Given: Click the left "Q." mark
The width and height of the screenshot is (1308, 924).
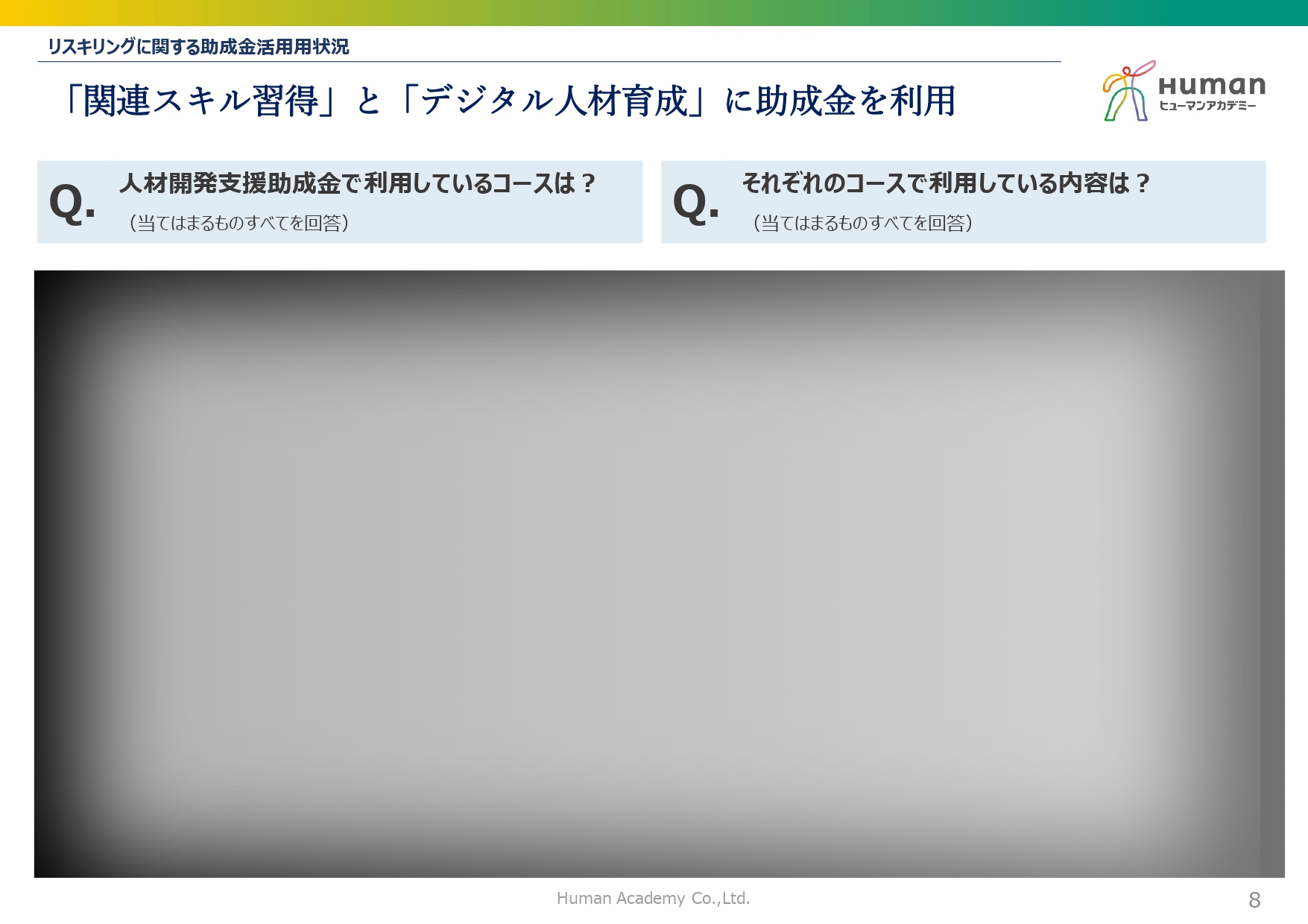Looking at the screenshot, I should [x=72, y=203].
